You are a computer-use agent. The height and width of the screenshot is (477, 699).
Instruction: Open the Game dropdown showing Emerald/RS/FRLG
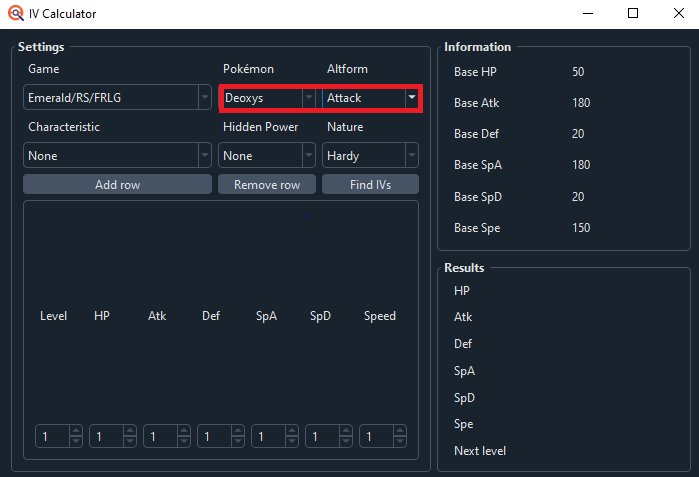click(x=117, y=97)
